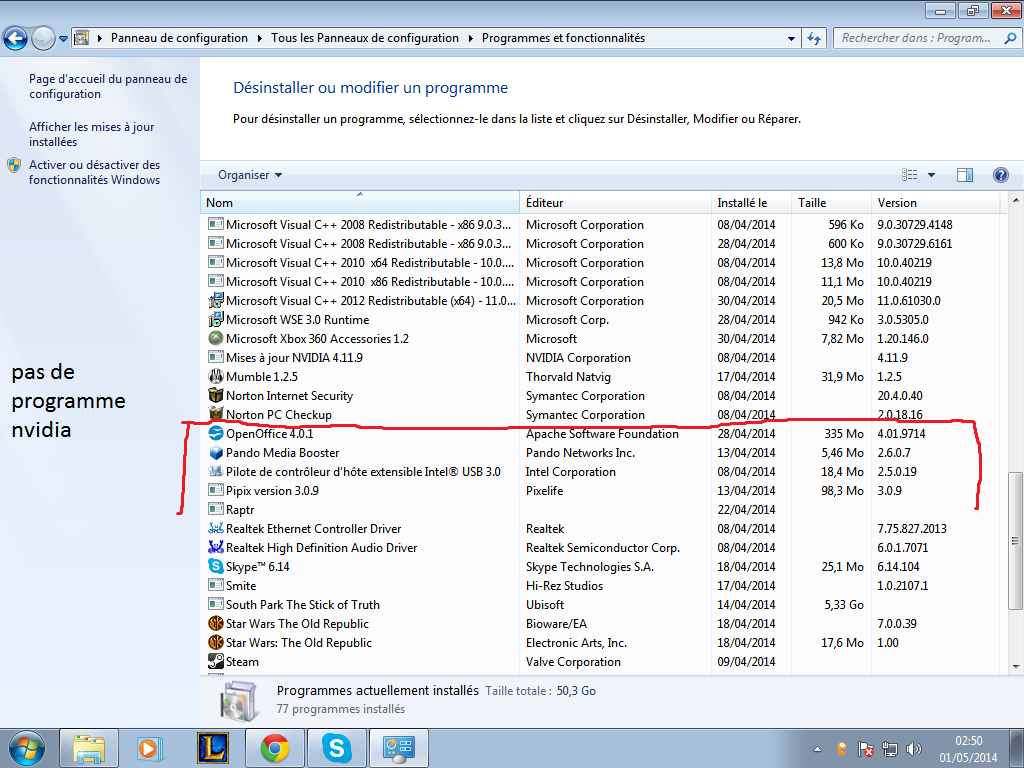Open the recent pages dropdown arrow
The image size is (1024, 768).
63,39
